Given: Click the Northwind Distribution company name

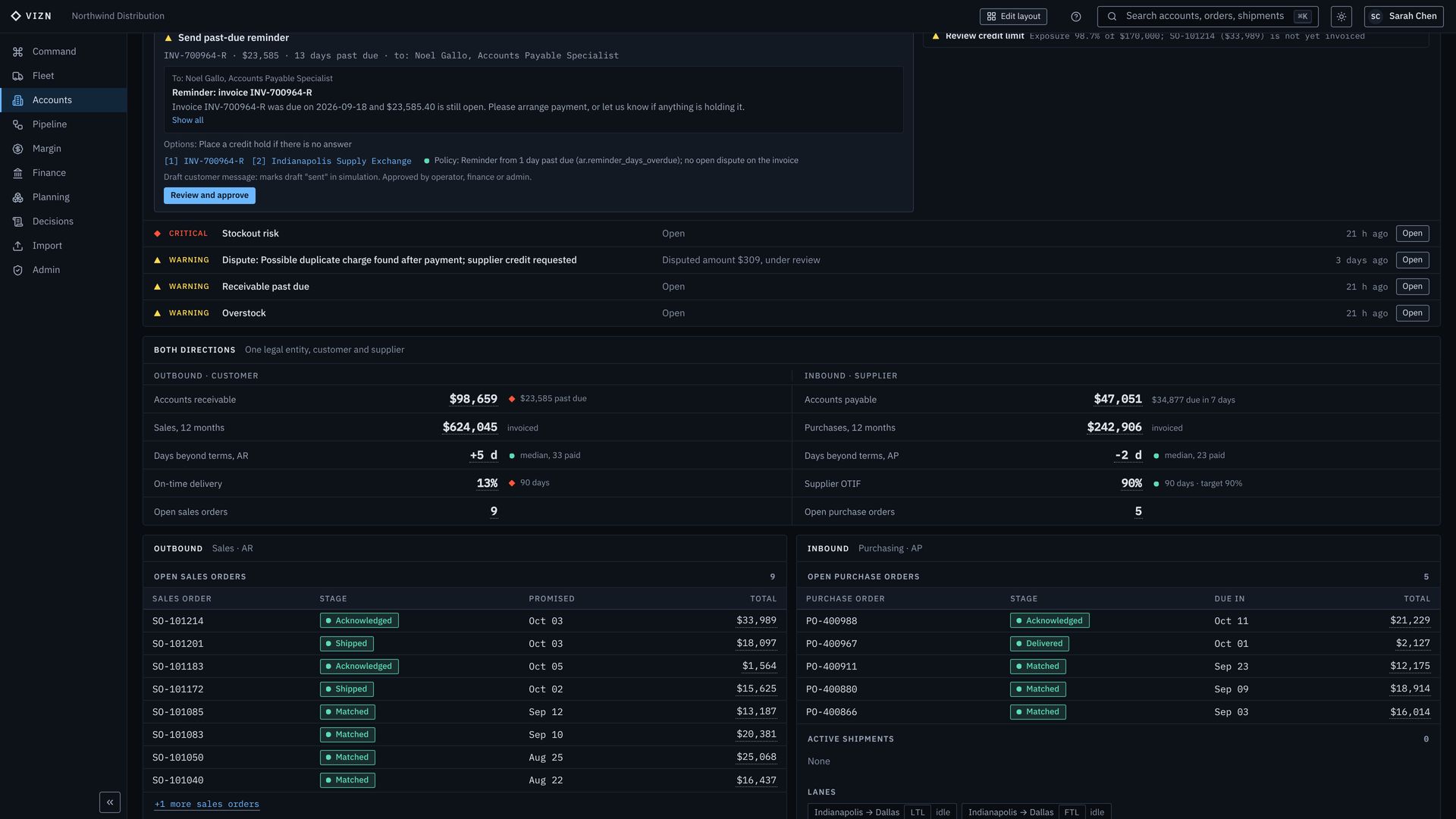Looking at the screenshot, I should 118,16.
